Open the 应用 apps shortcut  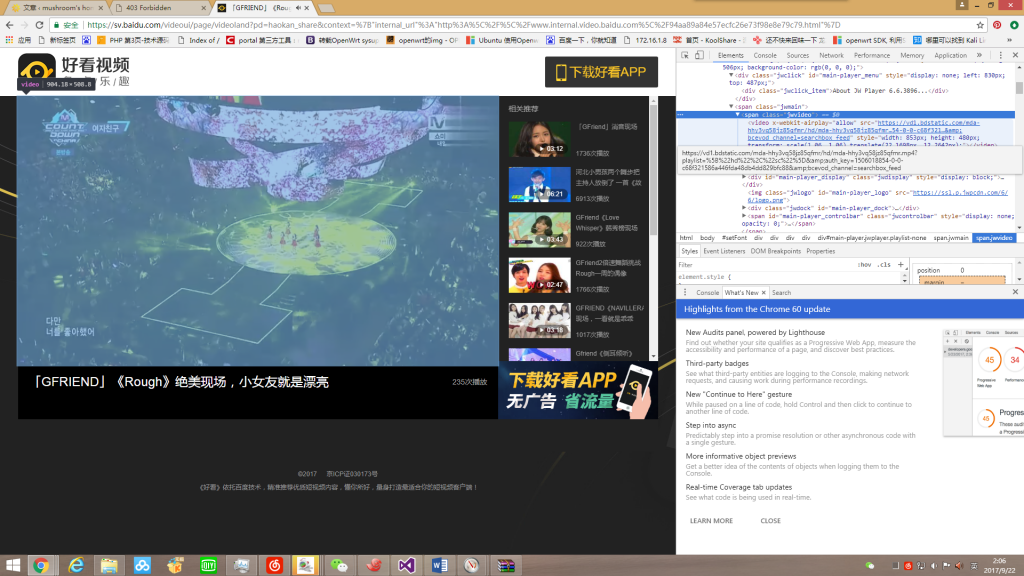click(18, 40)
